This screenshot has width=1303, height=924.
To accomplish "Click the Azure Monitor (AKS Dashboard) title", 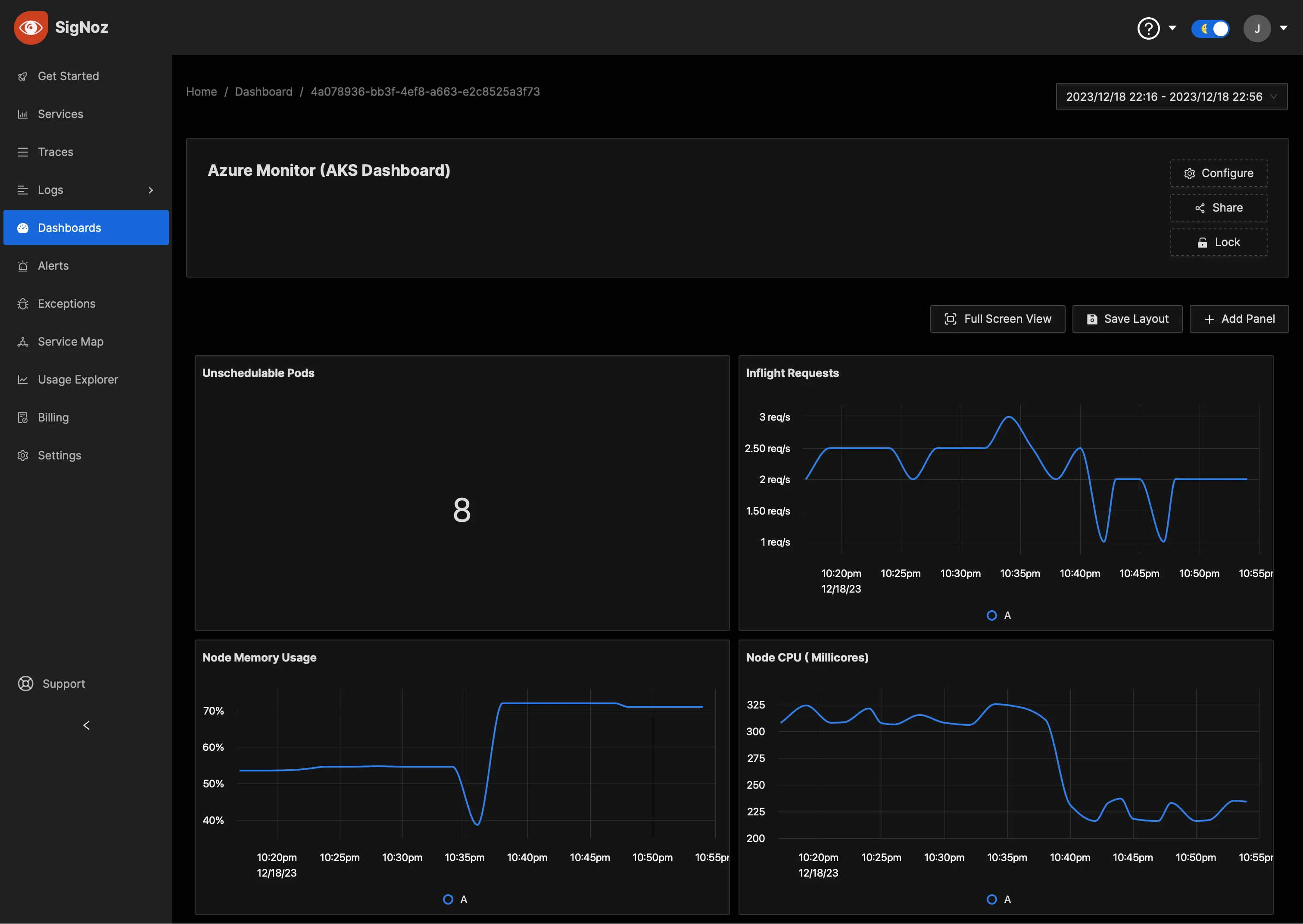I will coord(329,170).
